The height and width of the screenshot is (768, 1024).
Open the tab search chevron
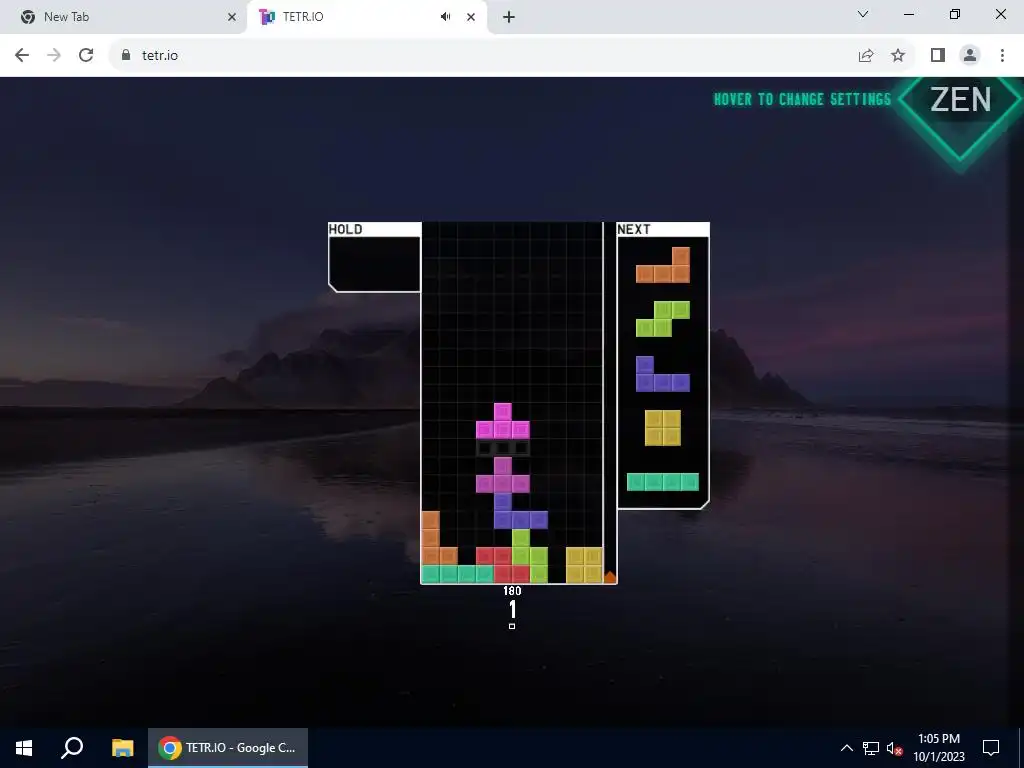click(863, 14)
